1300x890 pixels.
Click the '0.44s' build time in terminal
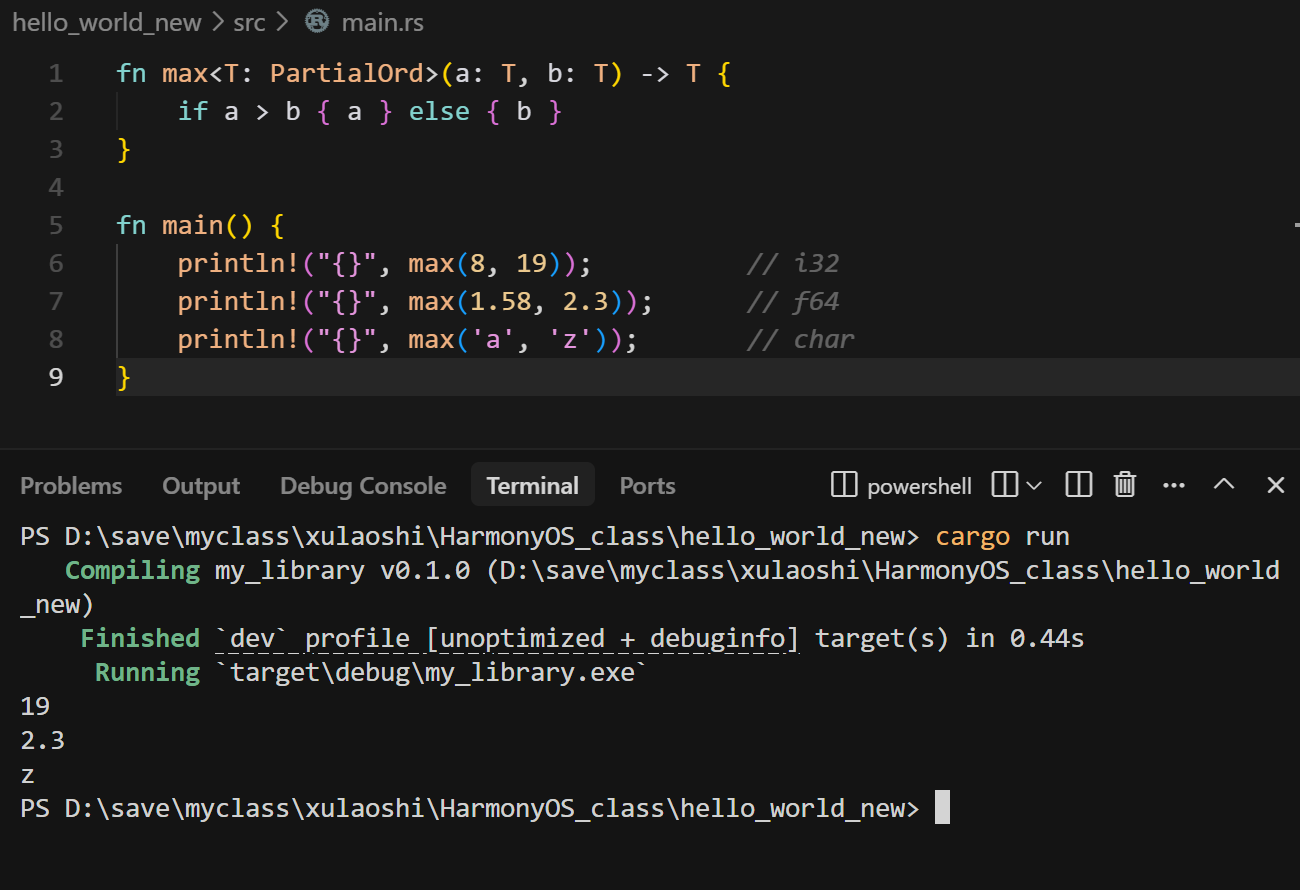pyautogui.click(x=1047, y=638)
